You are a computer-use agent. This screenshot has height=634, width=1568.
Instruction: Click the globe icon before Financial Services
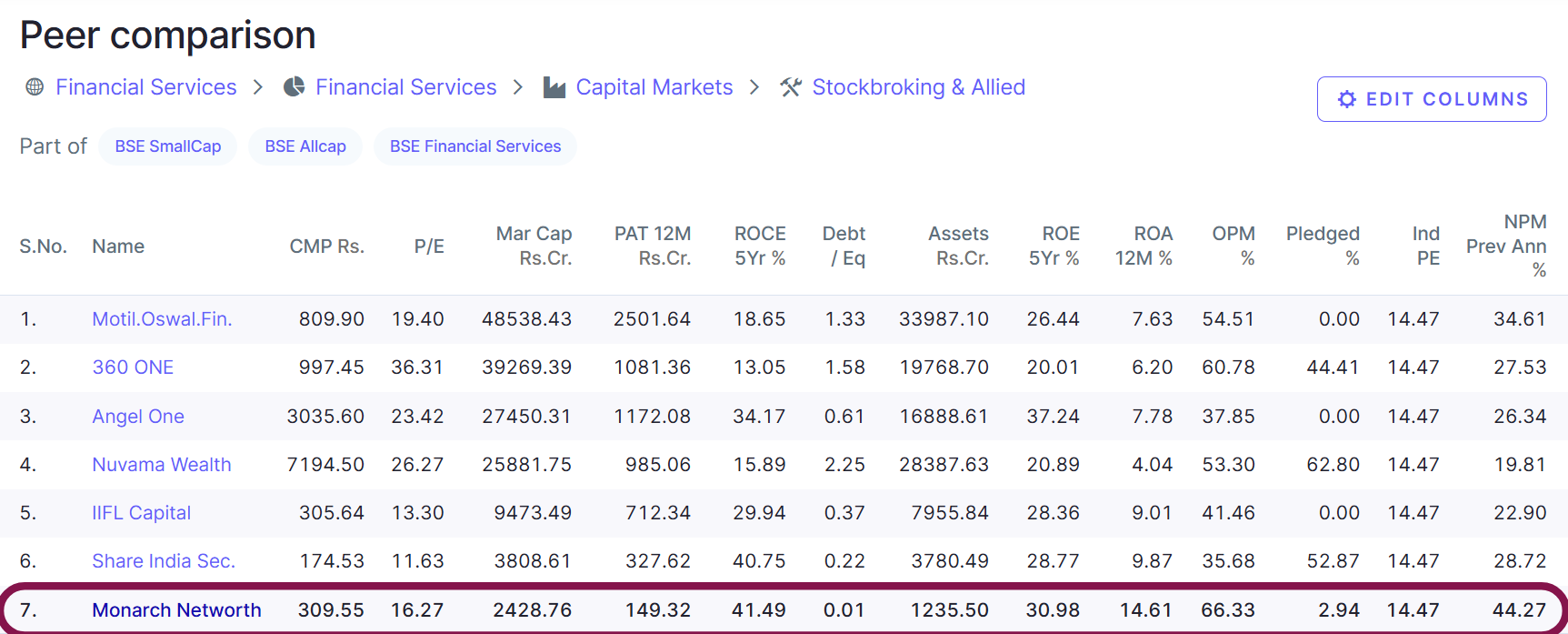[35, 87]
